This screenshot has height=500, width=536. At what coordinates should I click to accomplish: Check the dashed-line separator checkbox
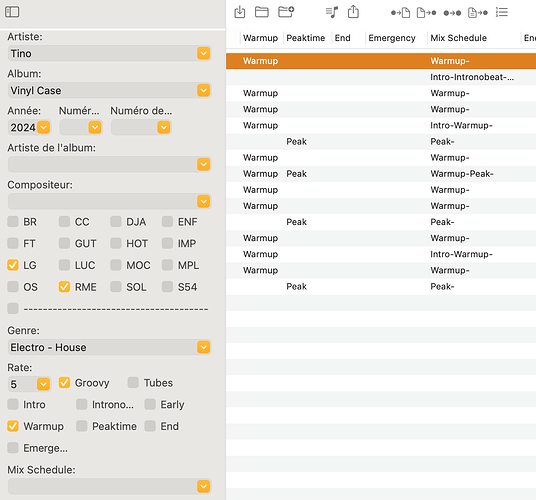tap(13, 308)
